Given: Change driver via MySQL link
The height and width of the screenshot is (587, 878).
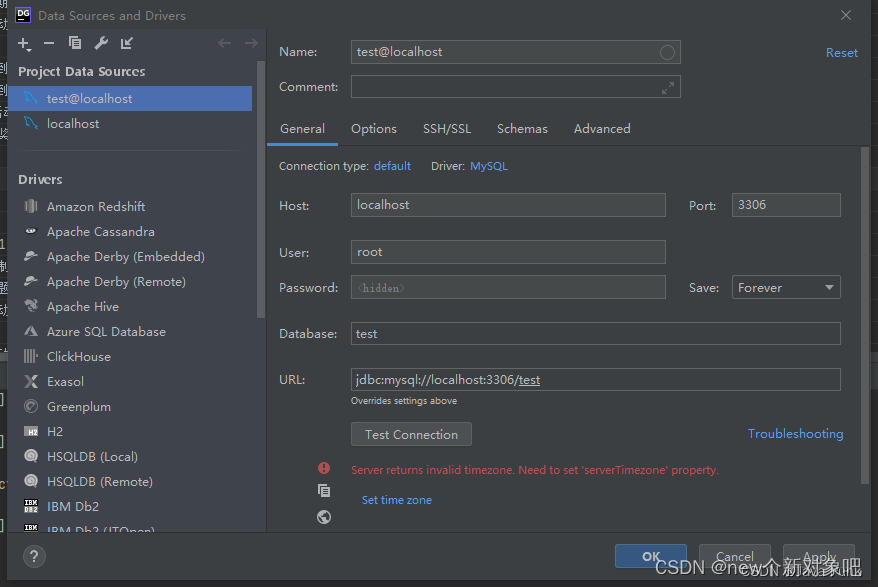Looking at the screenshot, I should pos(489,166).
